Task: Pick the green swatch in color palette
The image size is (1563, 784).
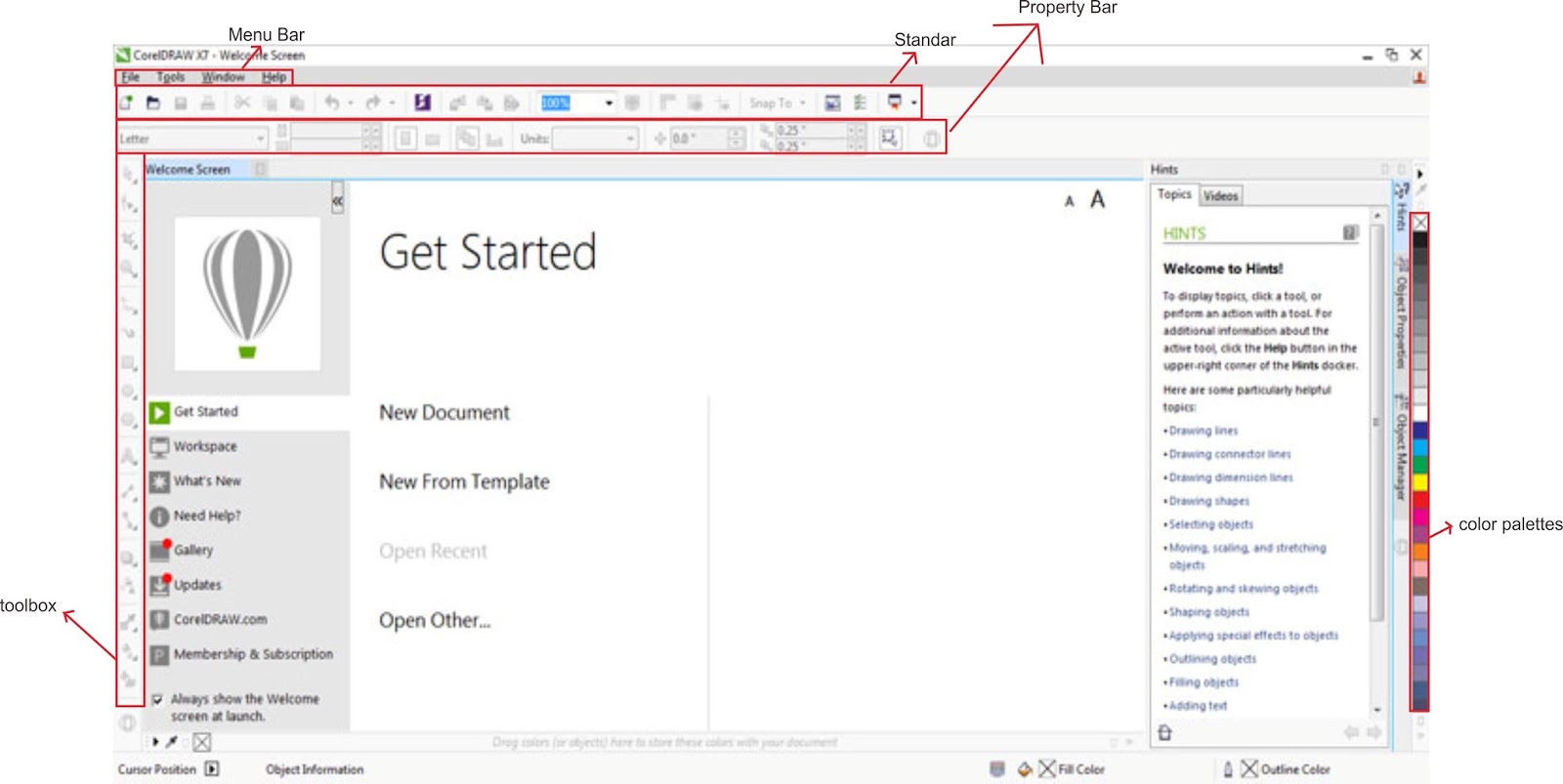Action: click(1420, 465)
